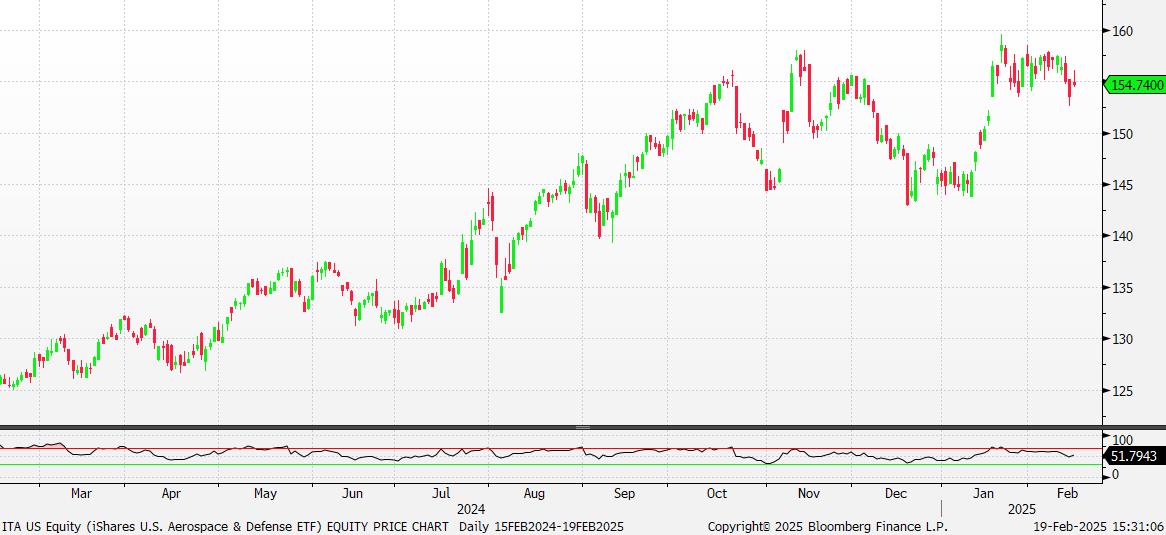Click the Dec month label
The image size is (1166, 535).
point(897,493)
